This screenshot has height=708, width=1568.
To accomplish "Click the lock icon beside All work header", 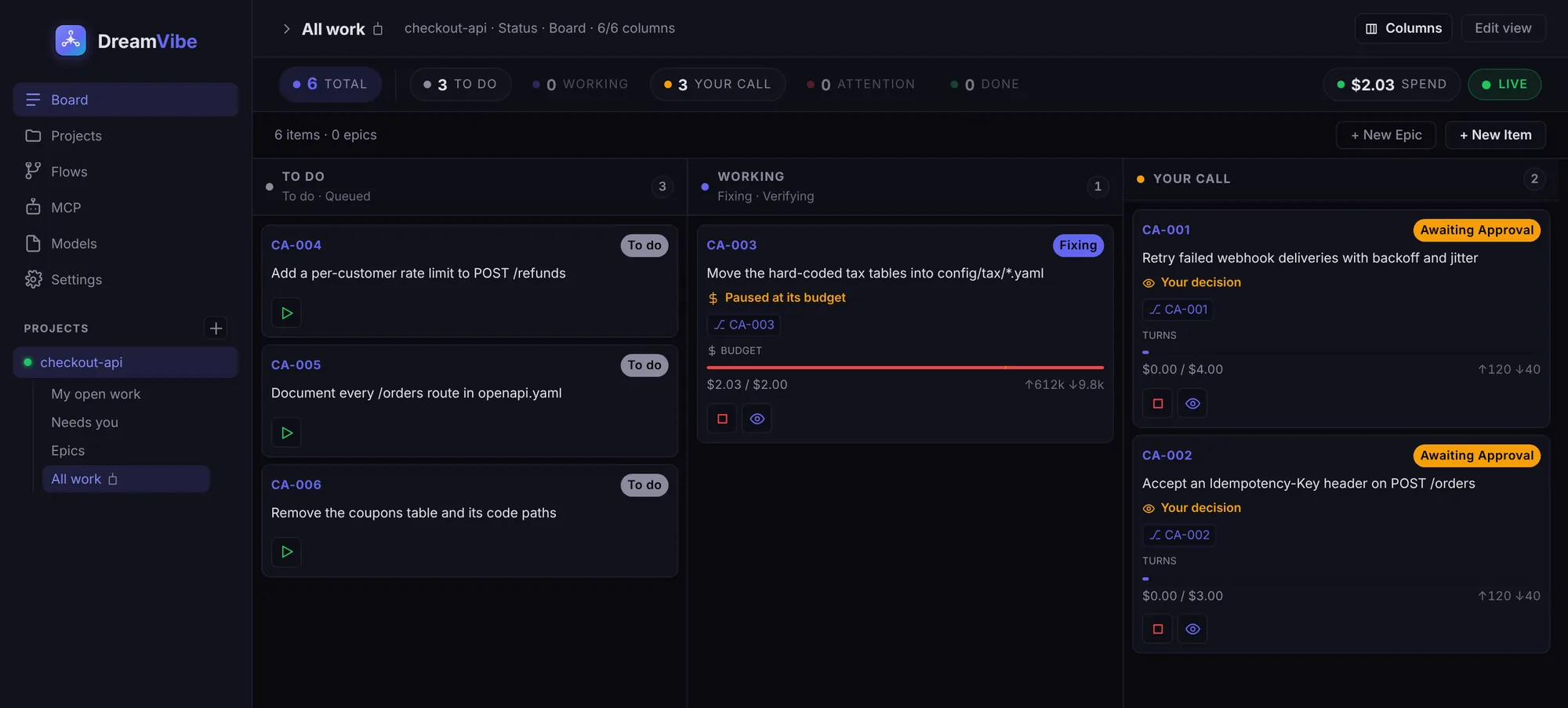I will [378, 29].
